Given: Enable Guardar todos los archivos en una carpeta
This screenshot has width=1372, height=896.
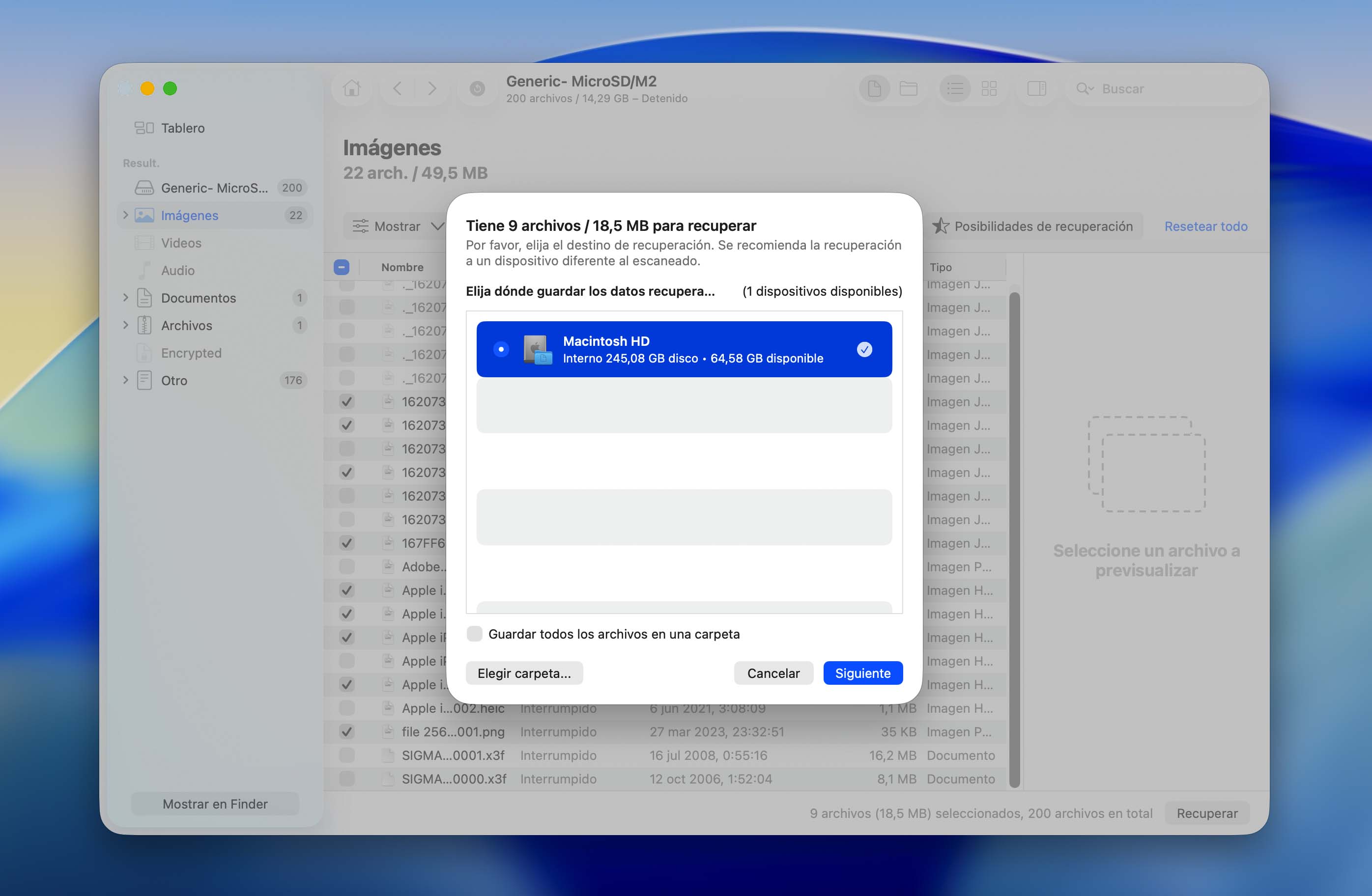Looking at the screenshot, I should tap(474, 634).
